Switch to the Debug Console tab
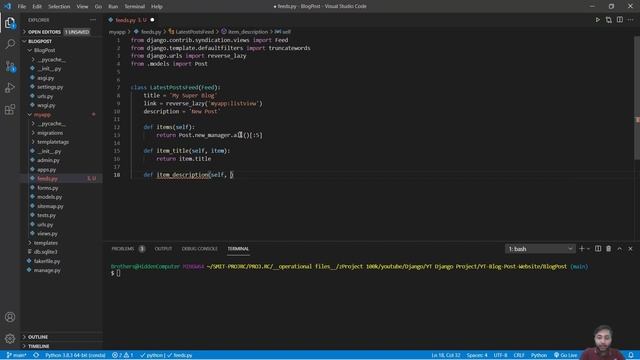 point(200,249)
